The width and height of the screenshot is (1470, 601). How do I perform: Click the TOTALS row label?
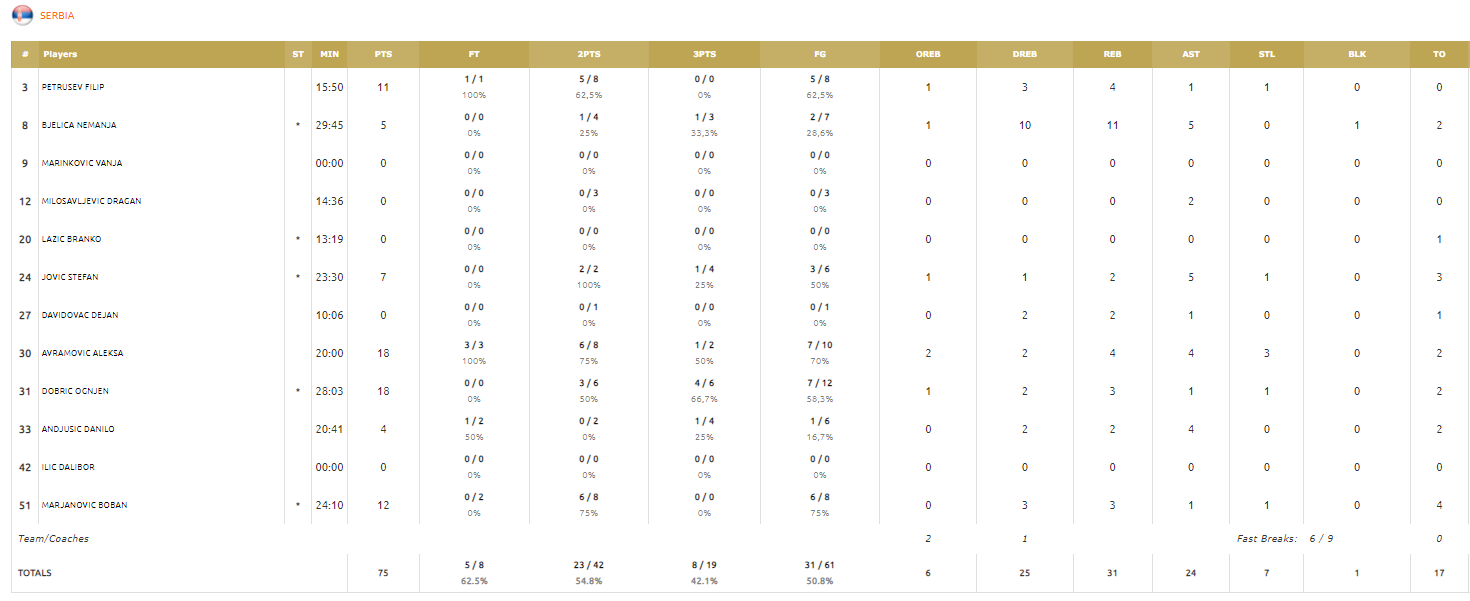click(x=35, y=573)
